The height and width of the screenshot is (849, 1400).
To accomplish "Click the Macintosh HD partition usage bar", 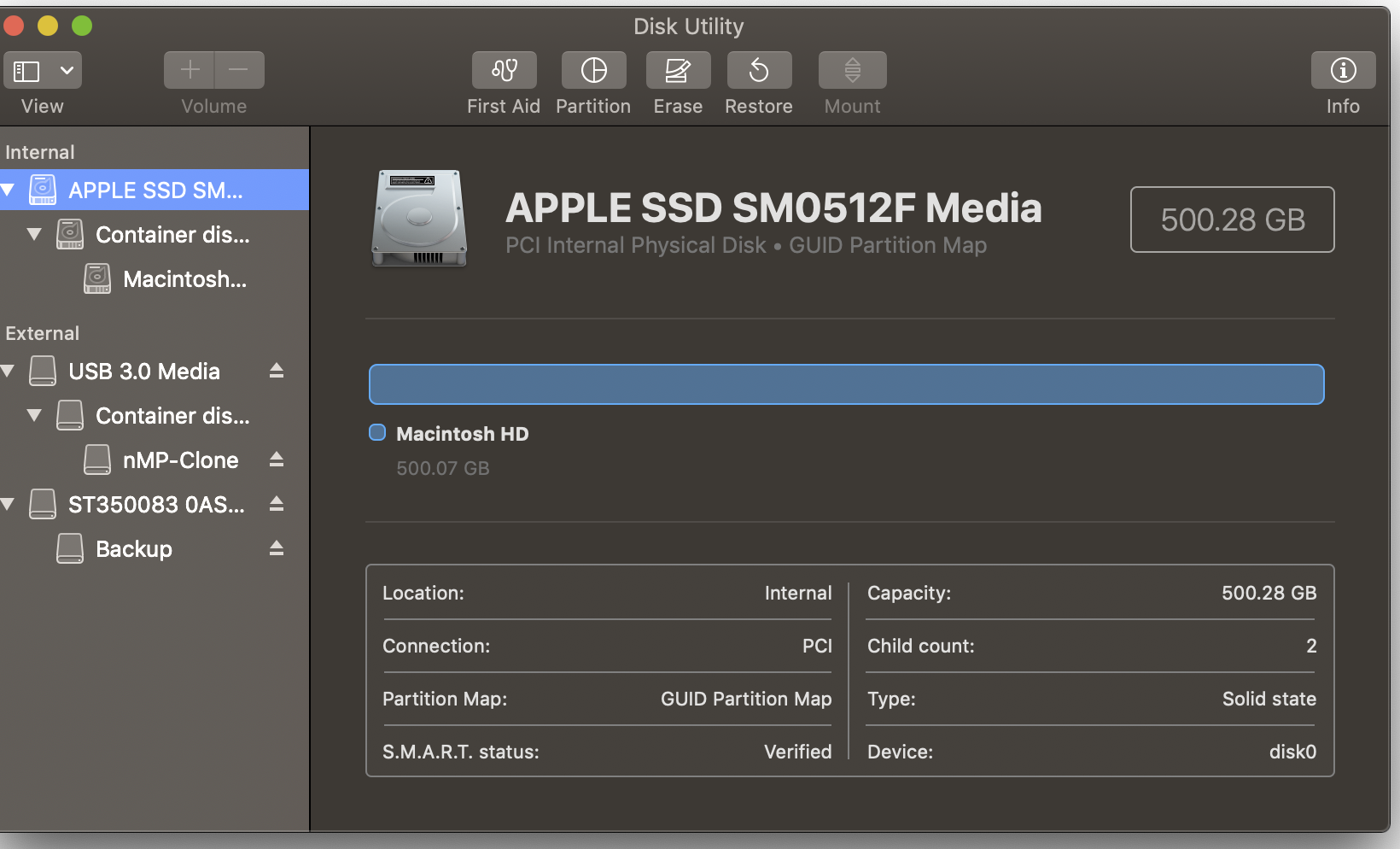I will click(x=846, y=384).
